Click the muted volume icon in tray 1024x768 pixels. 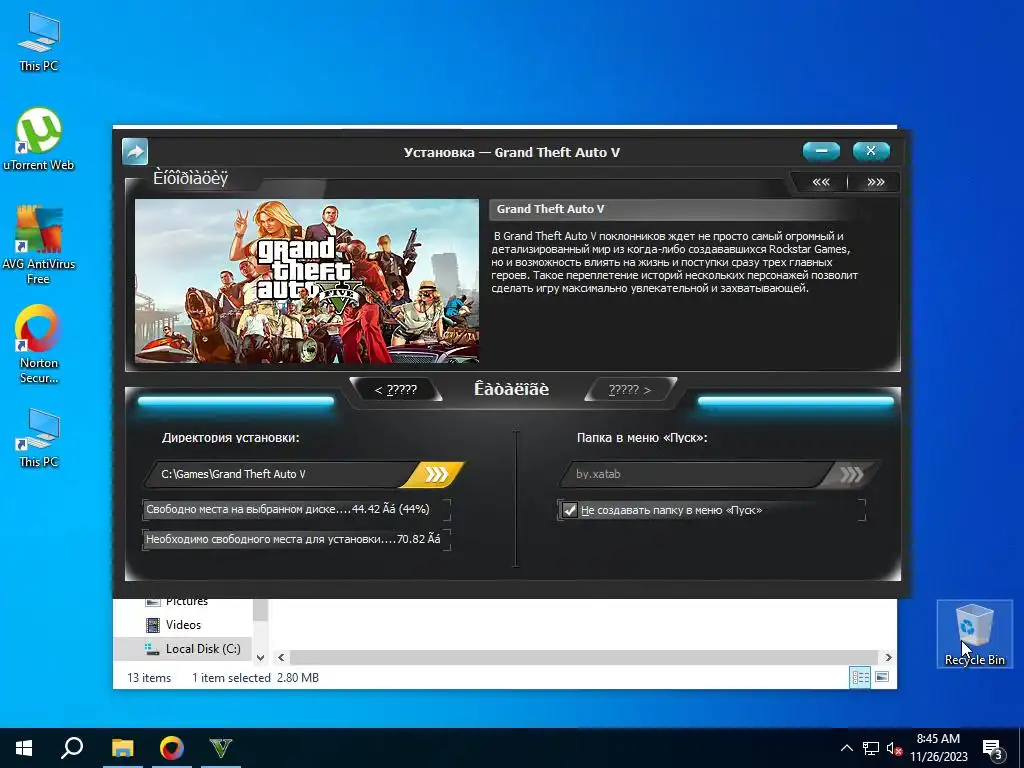894,748
